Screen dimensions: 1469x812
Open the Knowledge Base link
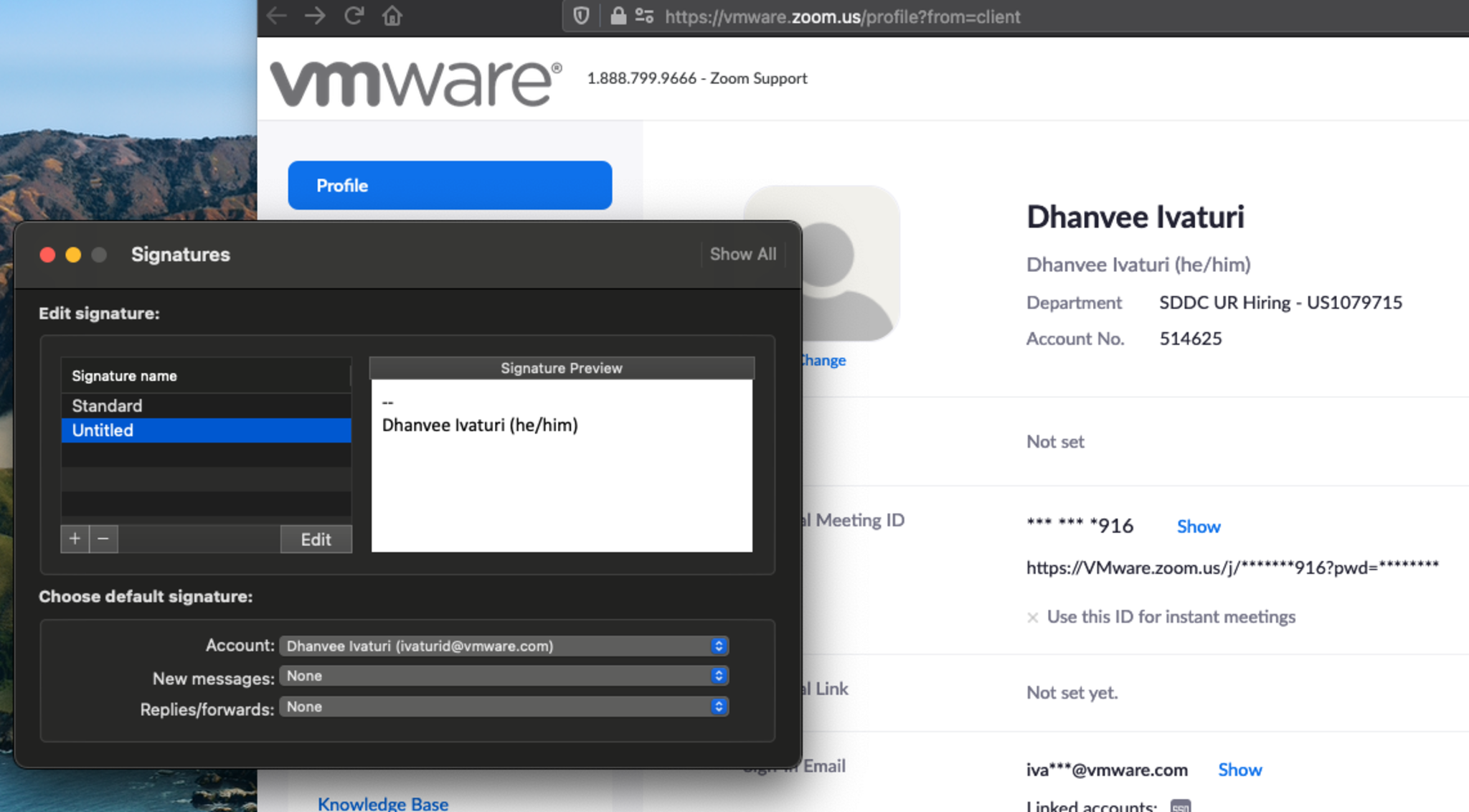(x=382, y=803)
